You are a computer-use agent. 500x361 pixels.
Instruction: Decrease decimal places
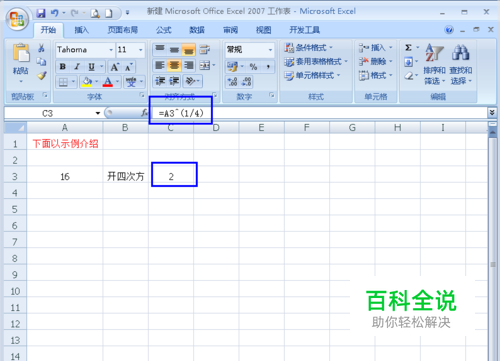pos(247,82)
